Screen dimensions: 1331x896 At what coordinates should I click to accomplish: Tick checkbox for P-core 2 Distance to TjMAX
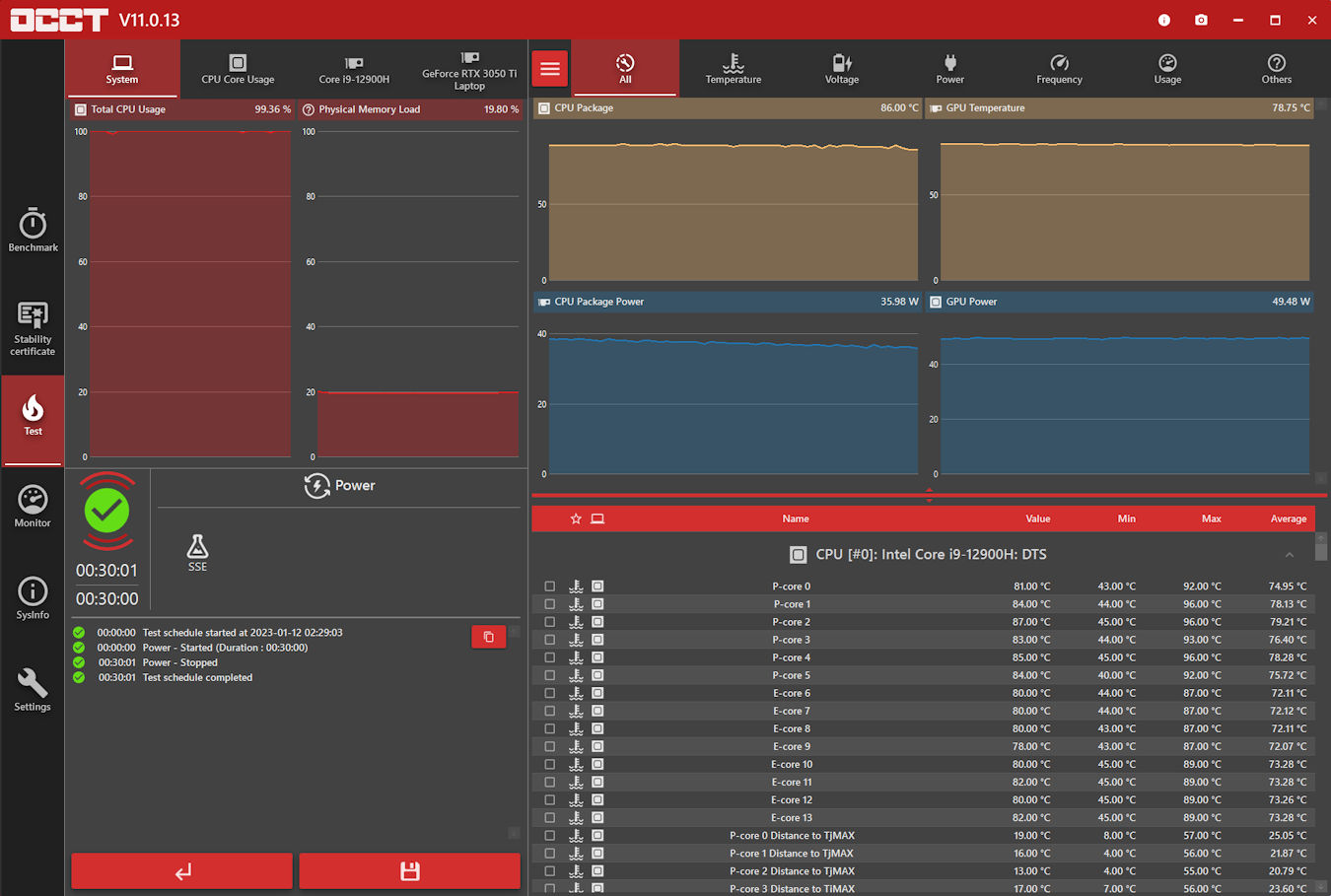tap(550, 871)
